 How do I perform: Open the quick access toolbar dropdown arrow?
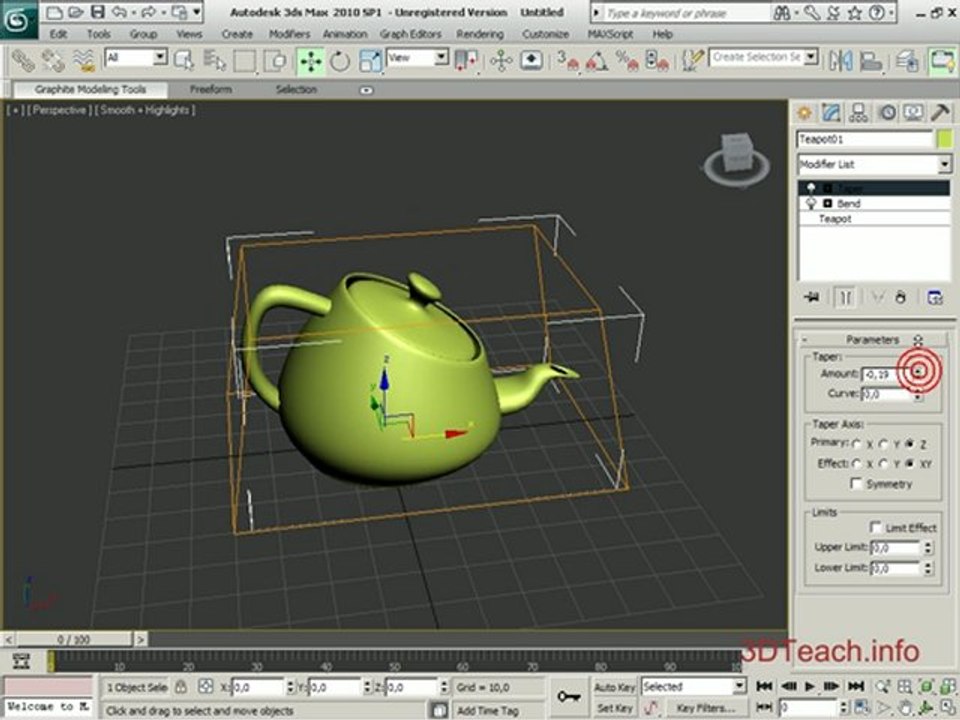coord(197,12)
